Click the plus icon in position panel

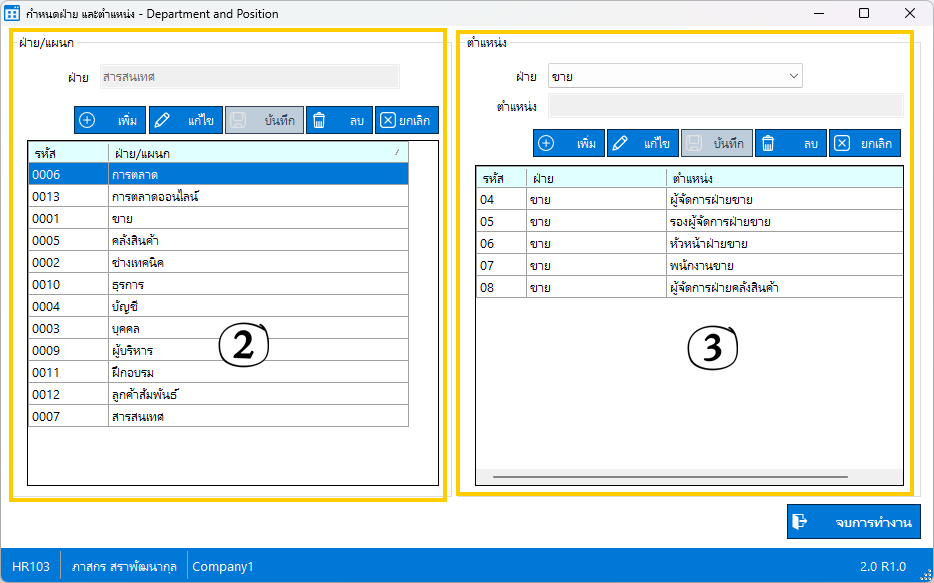546,143
